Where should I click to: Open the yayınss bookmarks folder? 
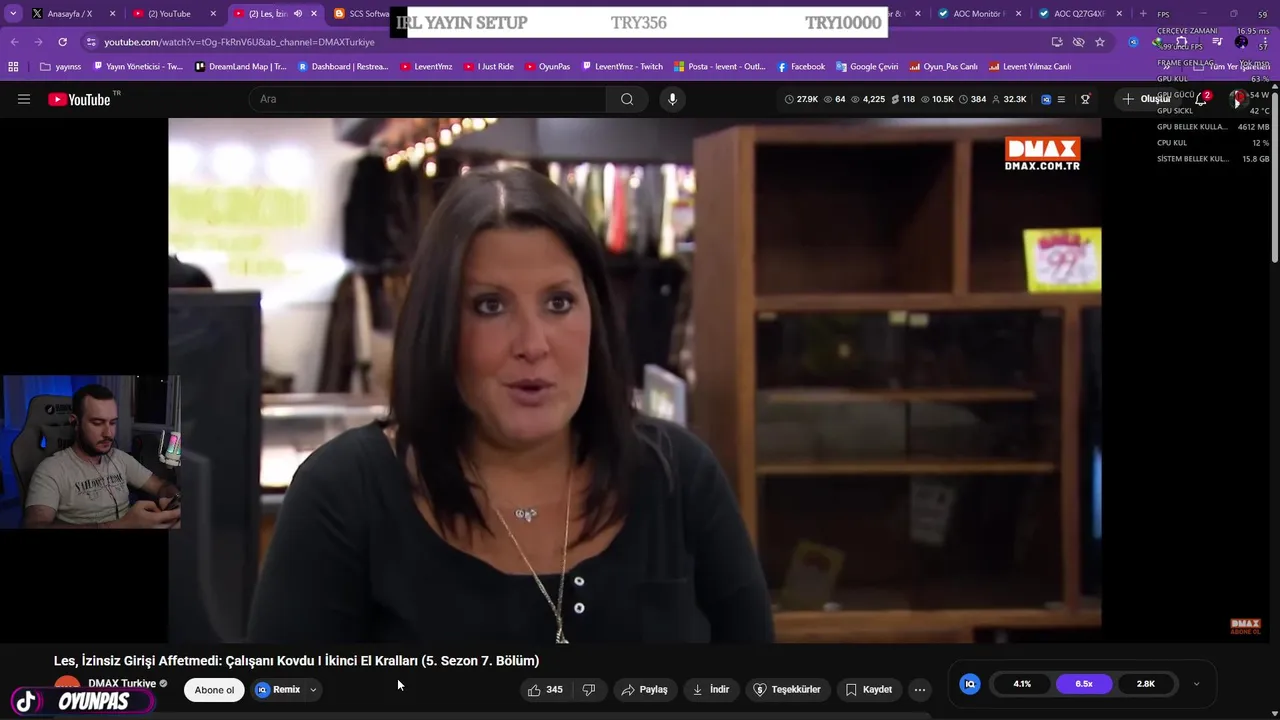(61, 67)
